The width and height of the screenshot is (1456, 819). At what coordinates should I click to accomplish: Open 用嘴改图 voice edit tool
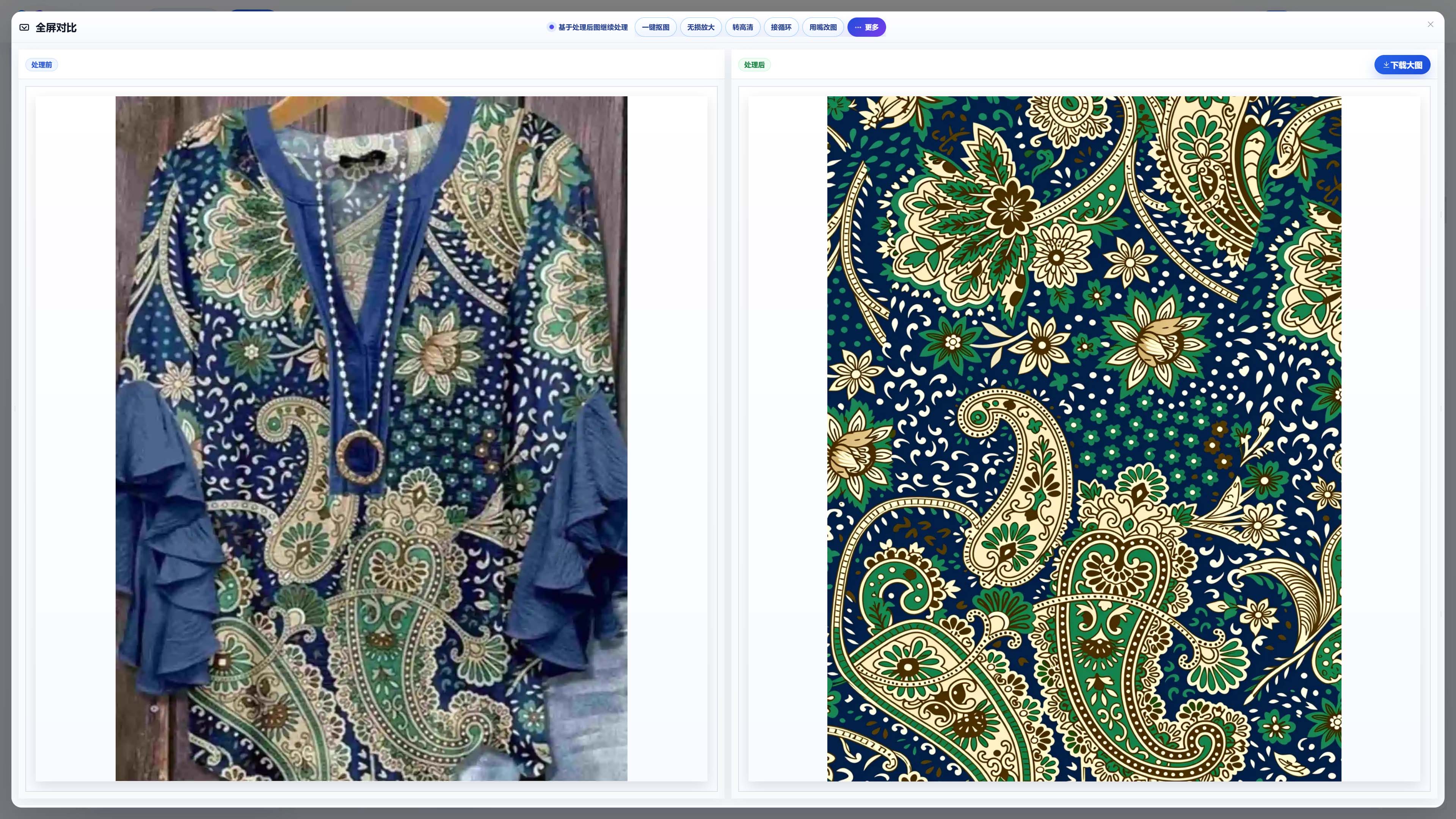823,27
